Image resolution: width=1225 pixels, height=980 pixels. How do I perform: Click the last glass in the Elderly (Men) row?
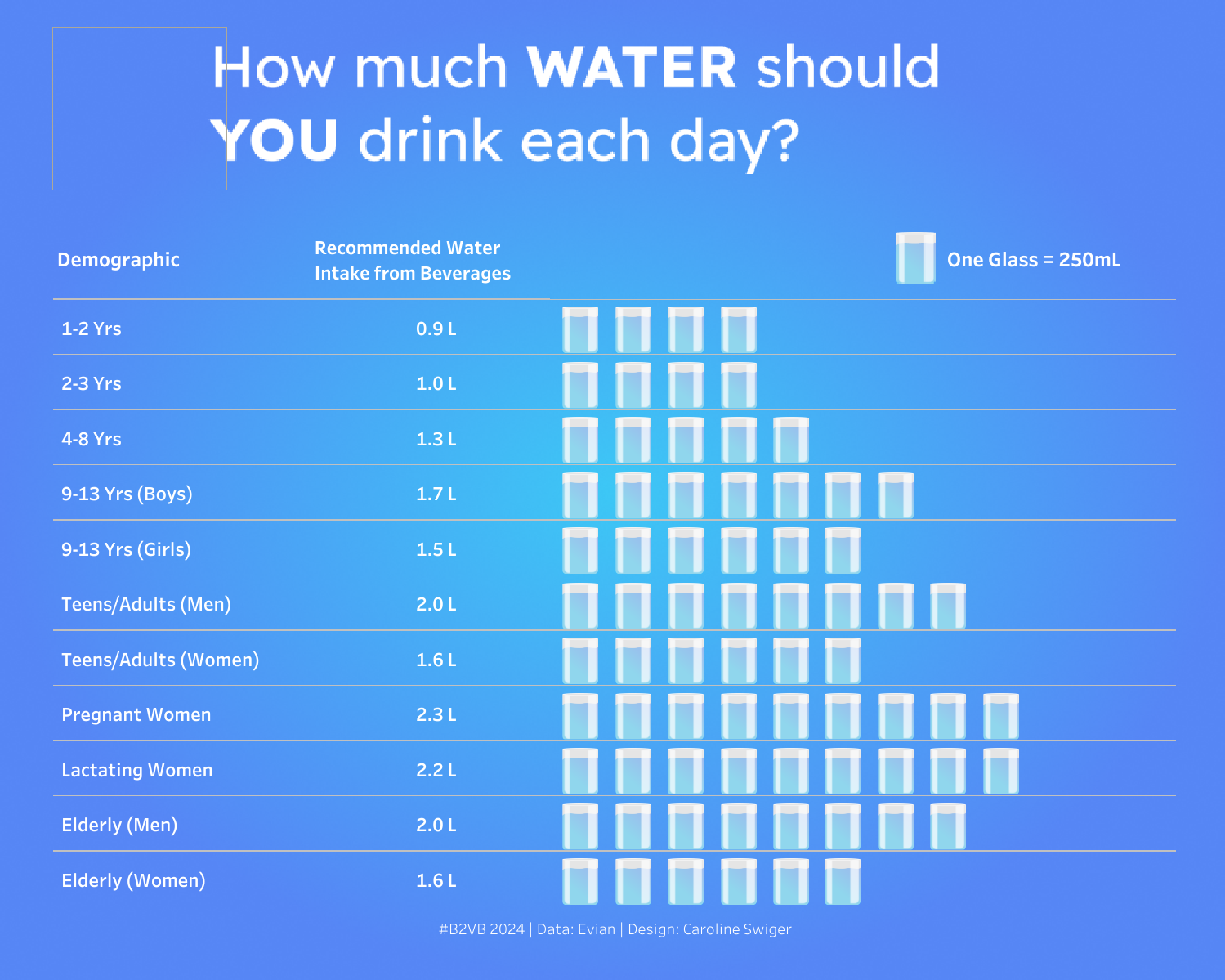tap(948, 826)
